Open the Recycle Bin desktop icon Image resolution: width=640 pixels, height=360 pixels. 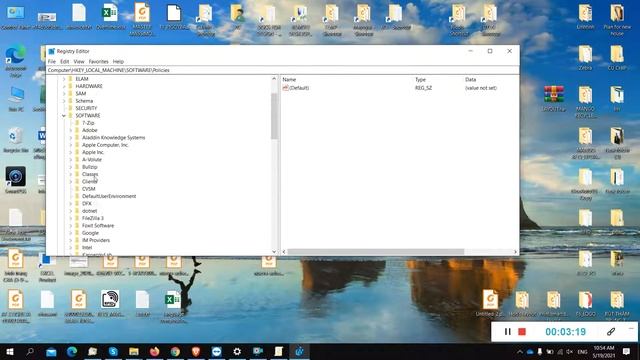click(16, 140)
